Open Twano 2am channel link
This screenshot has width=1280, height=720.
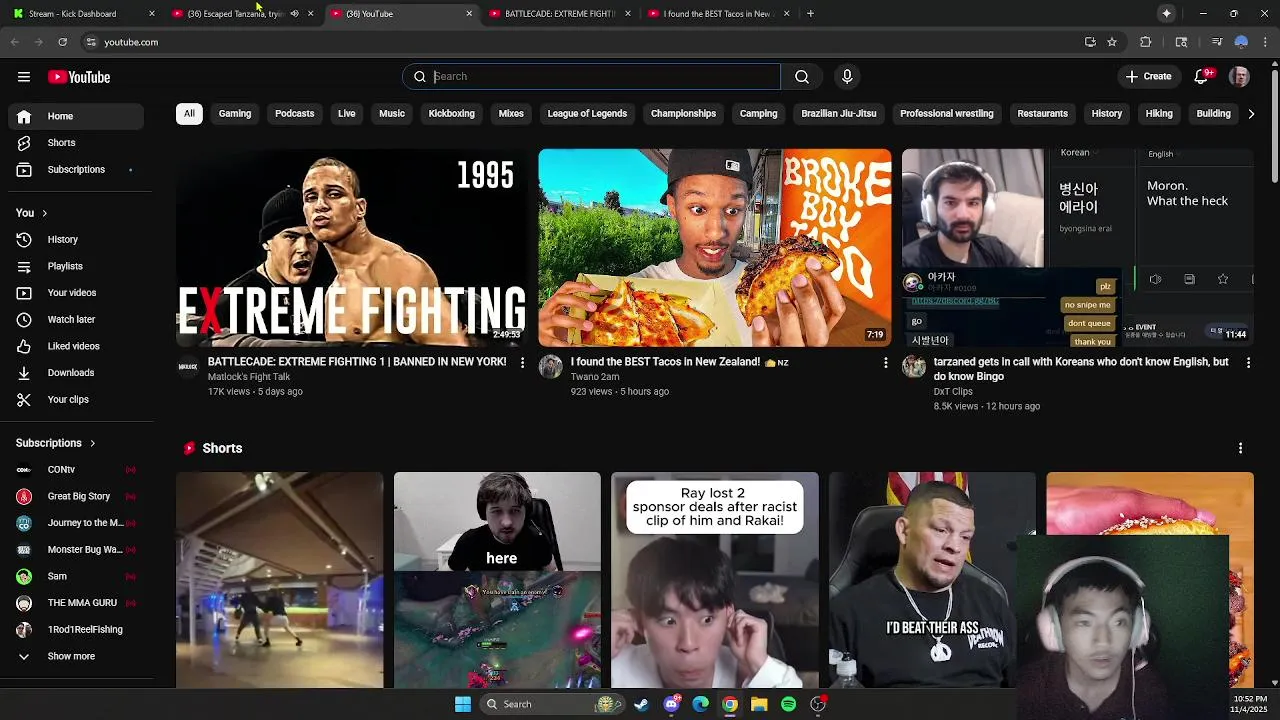point(595,377)
